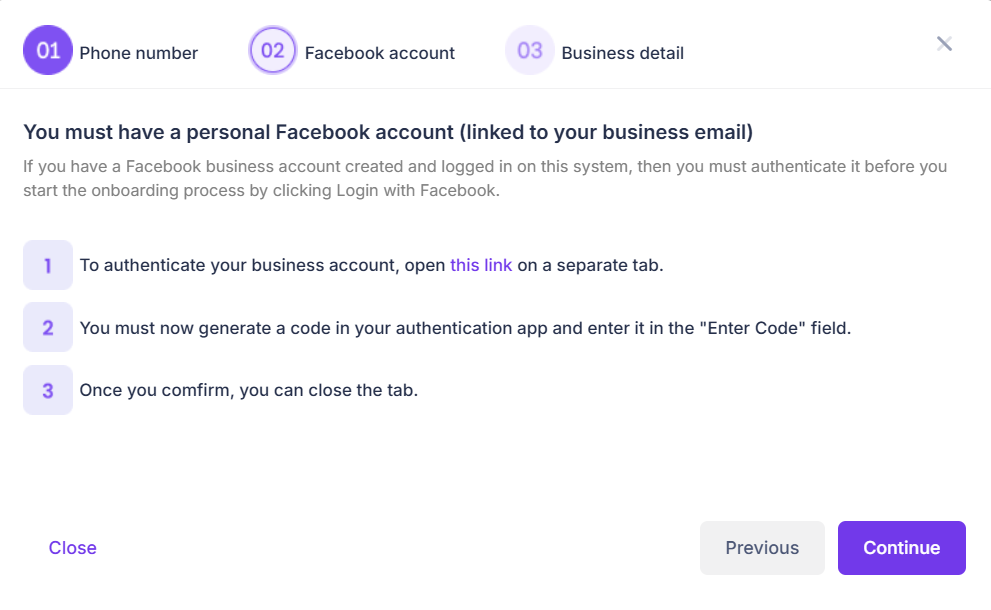Click the "Enter Code" field instruction text

[465, 328]
